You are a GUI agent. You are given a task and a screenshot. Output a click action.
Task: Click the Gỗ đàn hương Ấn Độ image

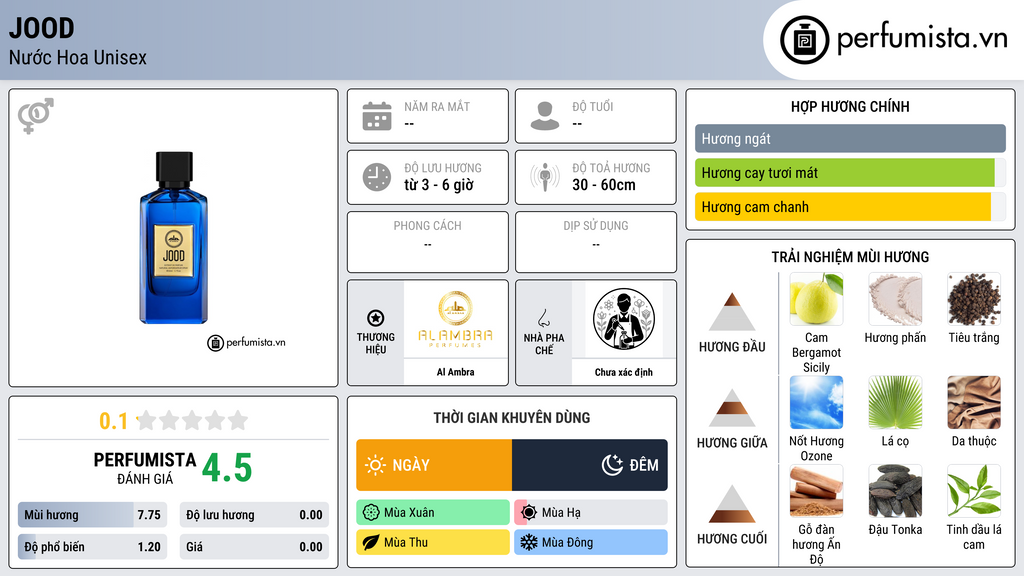816,491
